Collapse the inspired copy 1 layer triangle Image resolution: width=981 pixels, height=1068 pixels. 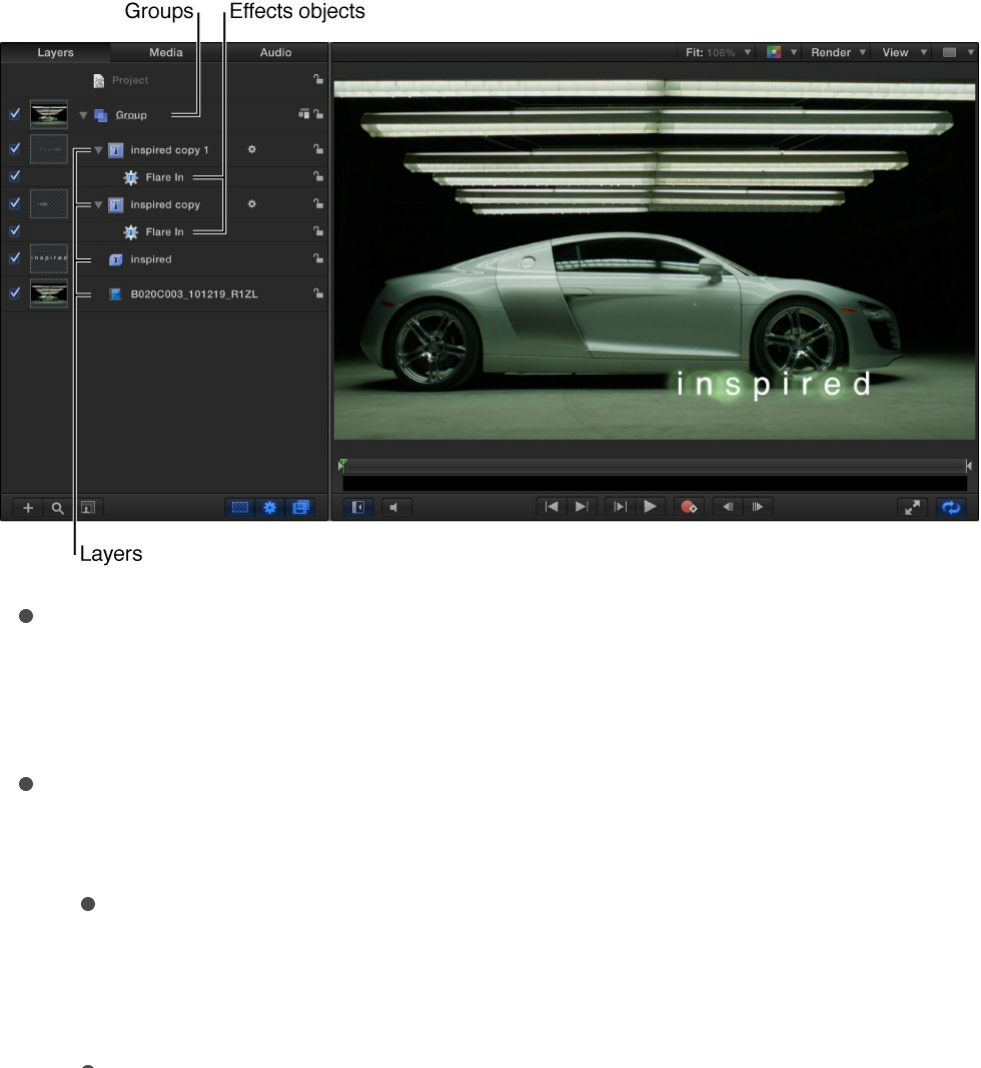coord(98,150)
